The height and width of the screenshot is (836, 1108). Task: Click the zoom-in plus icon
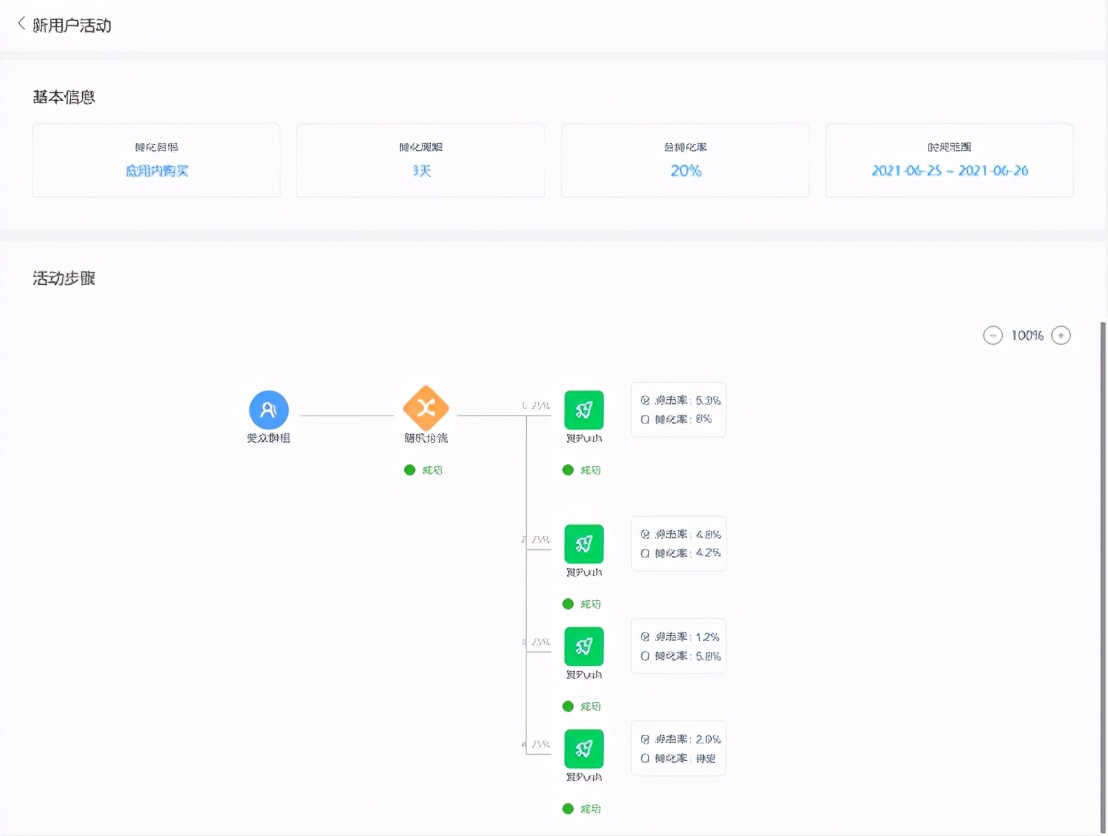point(1061,335)
